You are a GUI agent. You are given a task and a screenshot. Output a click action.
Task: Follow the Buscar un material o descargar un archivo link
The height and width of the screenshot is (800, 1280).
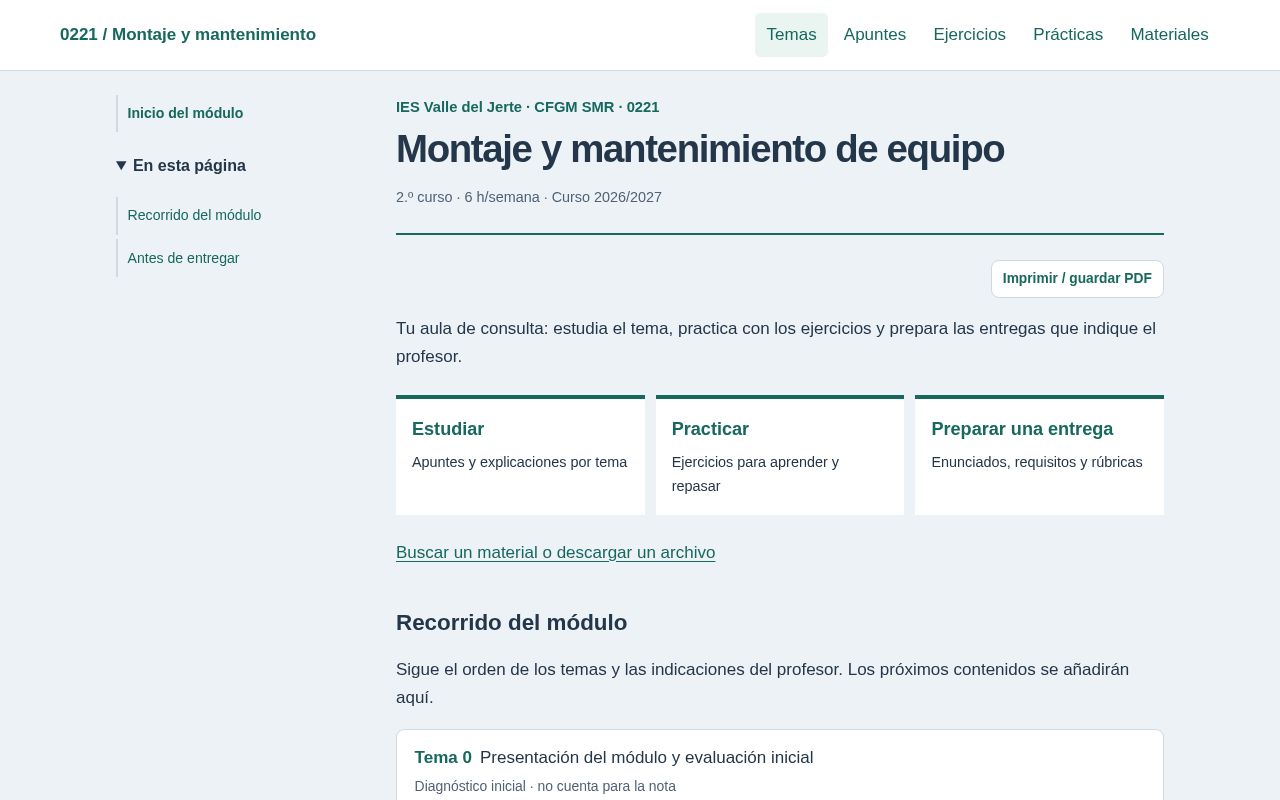pyautogui.click(x=555, y=553)
